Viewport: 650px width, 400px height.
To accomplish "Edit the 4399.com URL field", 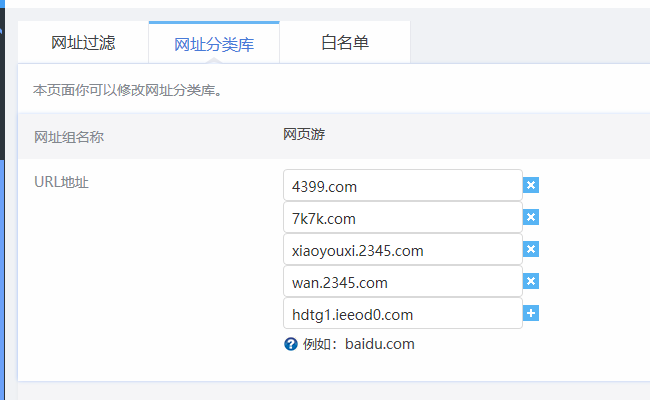I will click(403, 185).
